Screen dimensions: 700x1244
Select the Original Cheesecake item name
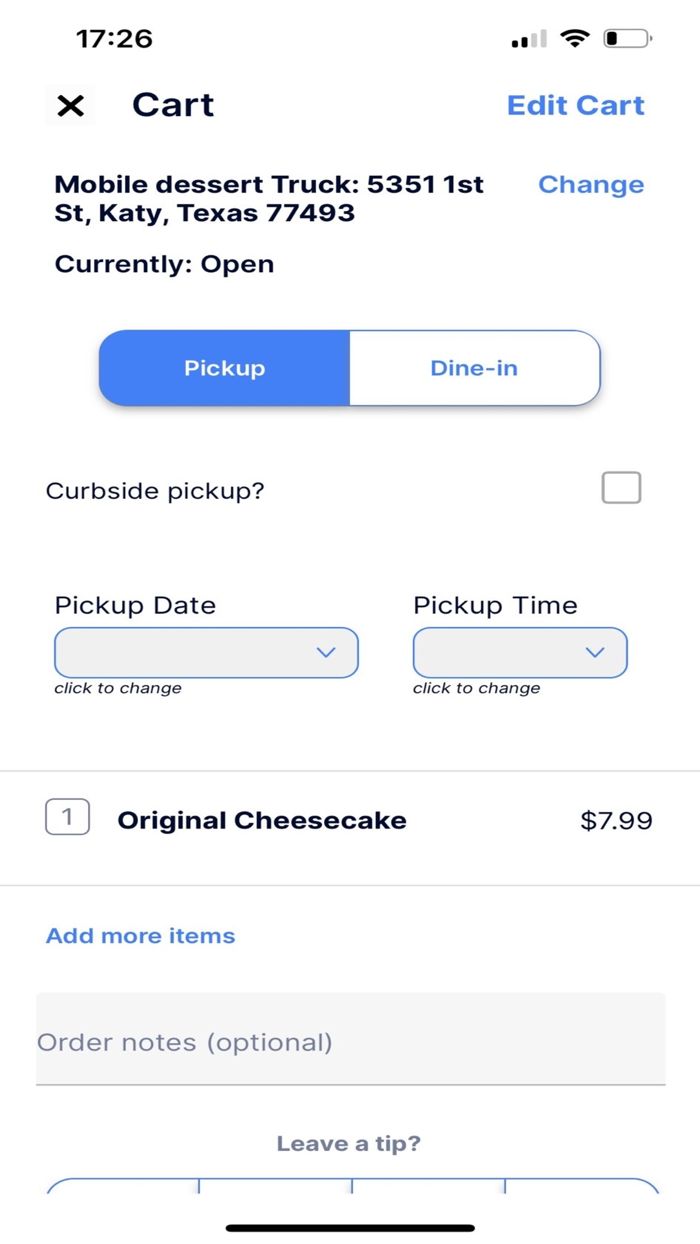[262, 821]
